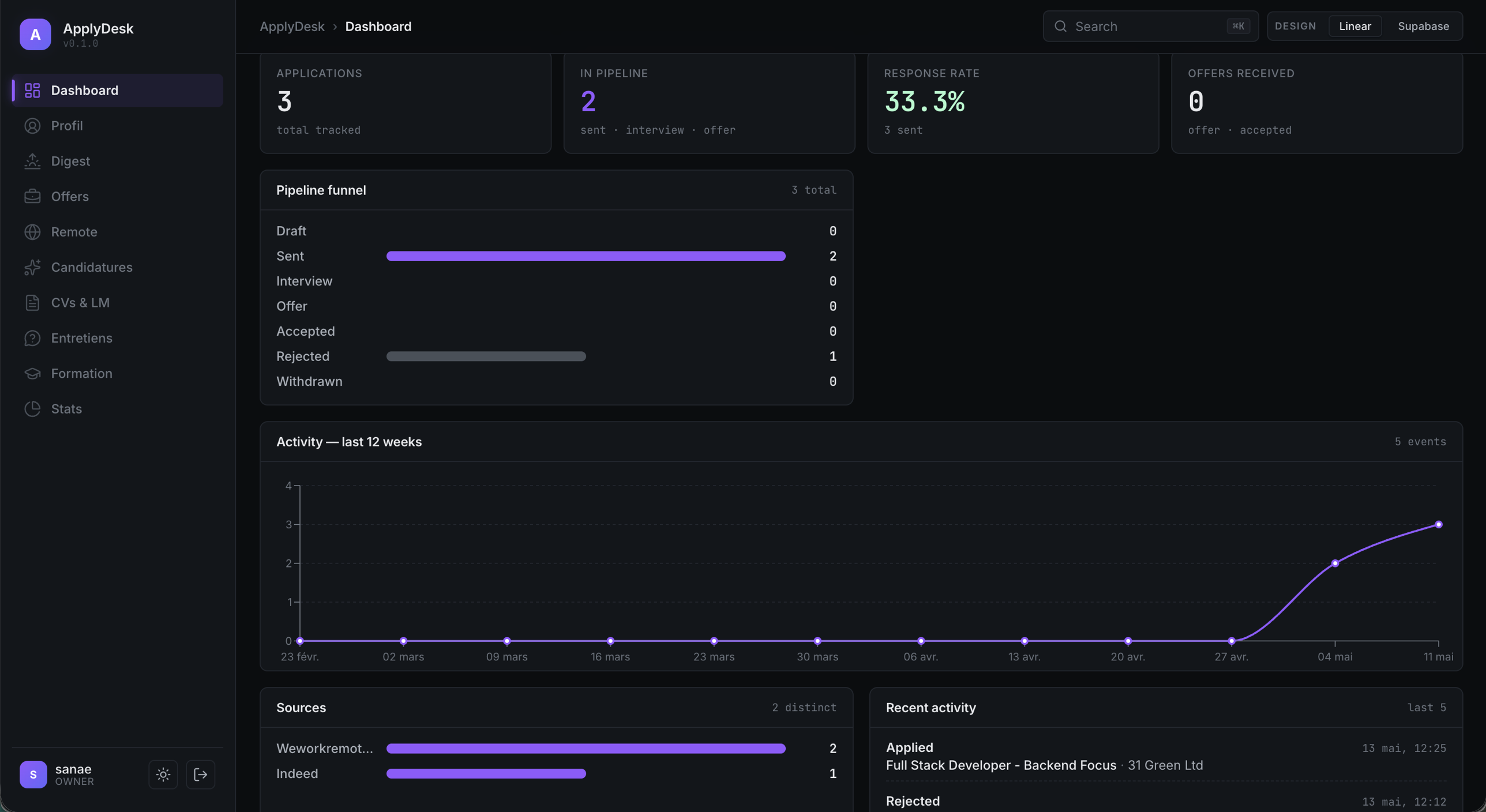Open the Formation section
This screenshot has width=1486, height=812.
click(118, 373)
